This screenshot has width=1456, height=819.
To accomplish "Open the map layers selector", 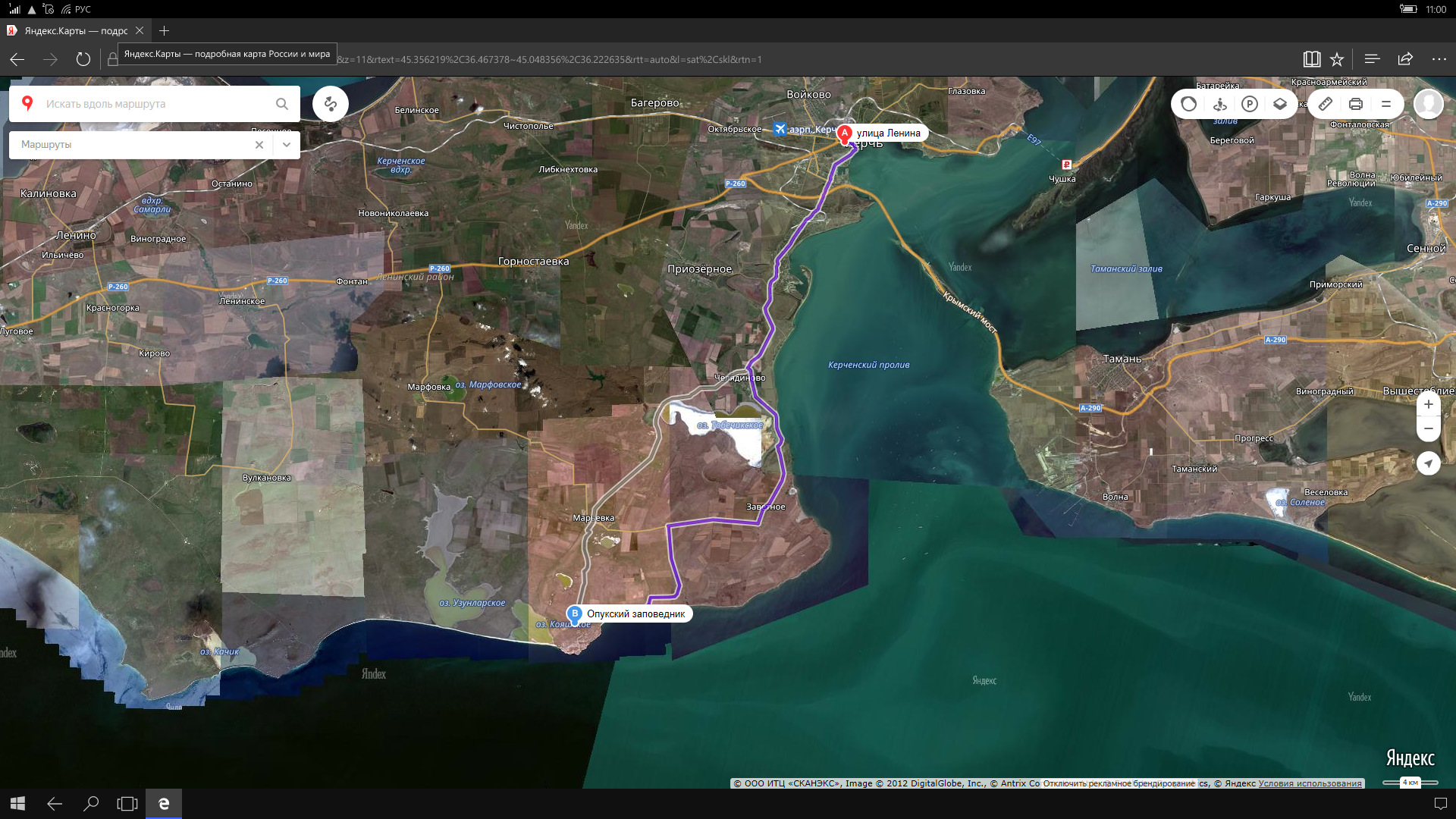I will (1280, 104).
